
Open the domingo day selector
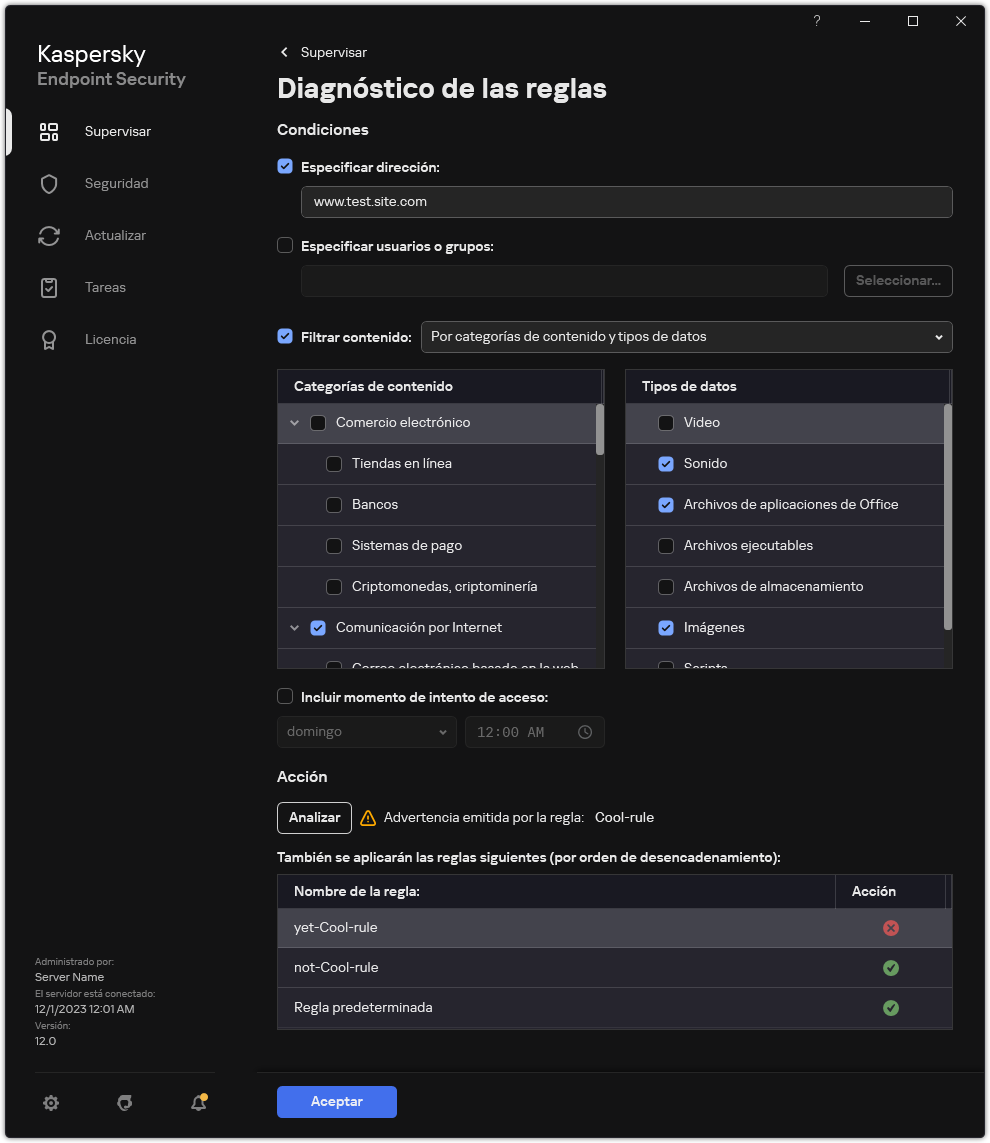(366, 731)
